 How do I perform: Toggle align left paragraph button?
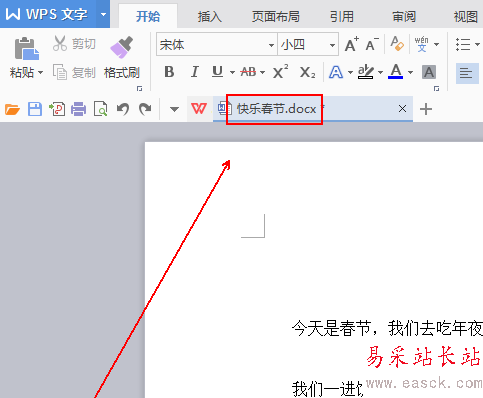click(466, 73)
